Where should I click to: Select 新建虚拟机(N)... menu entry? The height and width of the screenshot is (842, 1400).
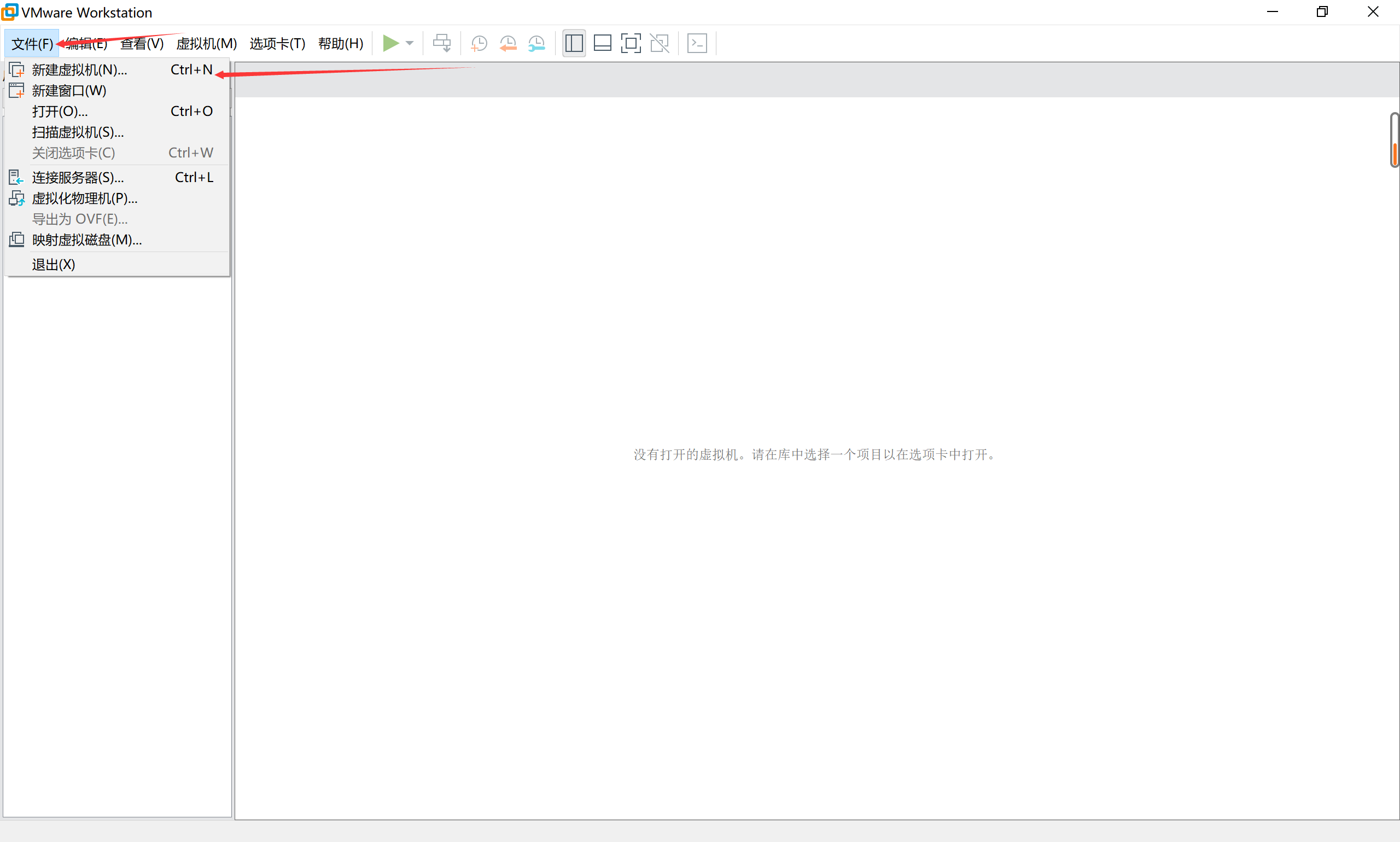coord(118,70)
